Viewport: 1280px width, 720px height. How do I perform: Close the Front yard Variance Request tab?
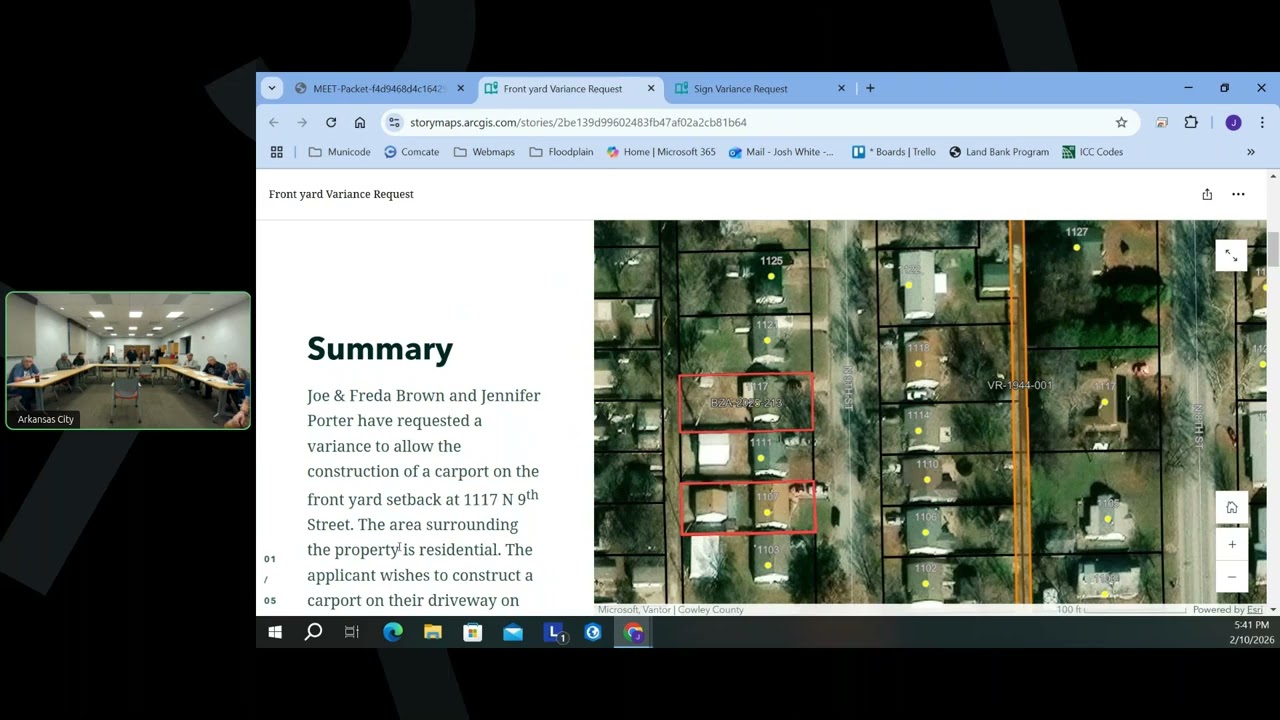(651, 88)
